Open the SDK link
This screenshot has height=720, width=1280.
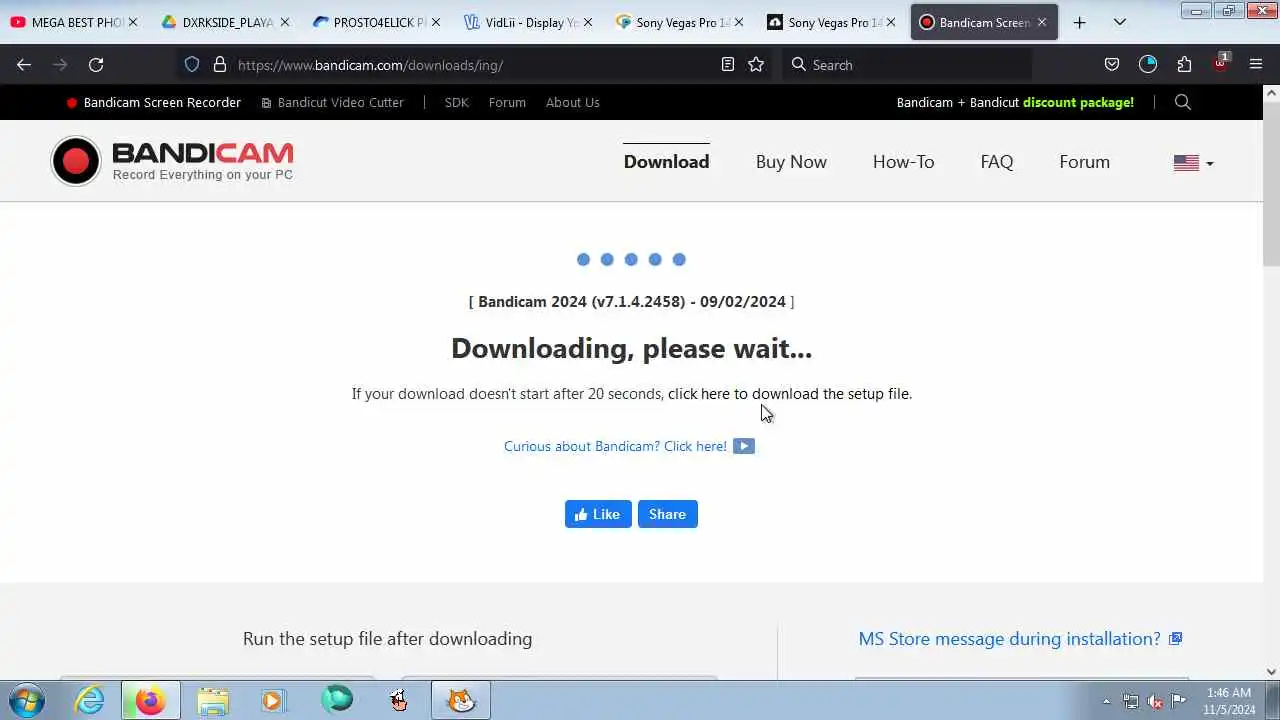(x=456, y=102)
